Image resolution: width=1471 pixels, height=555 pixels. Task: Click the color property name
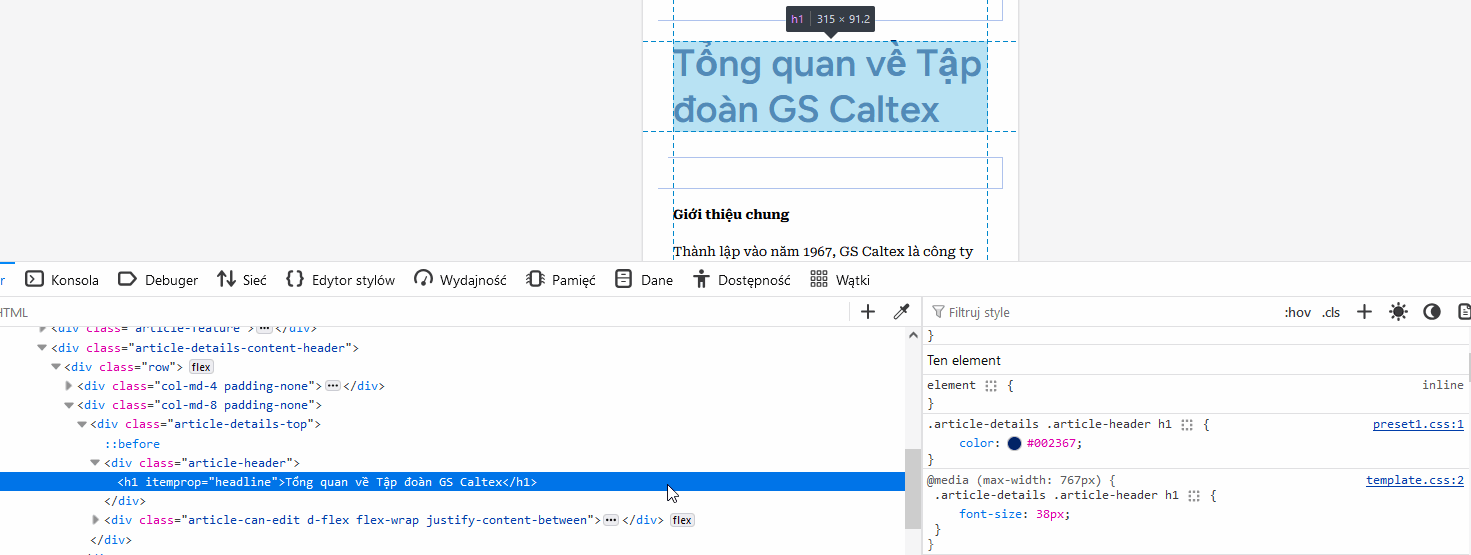click(x=975, y=443)
